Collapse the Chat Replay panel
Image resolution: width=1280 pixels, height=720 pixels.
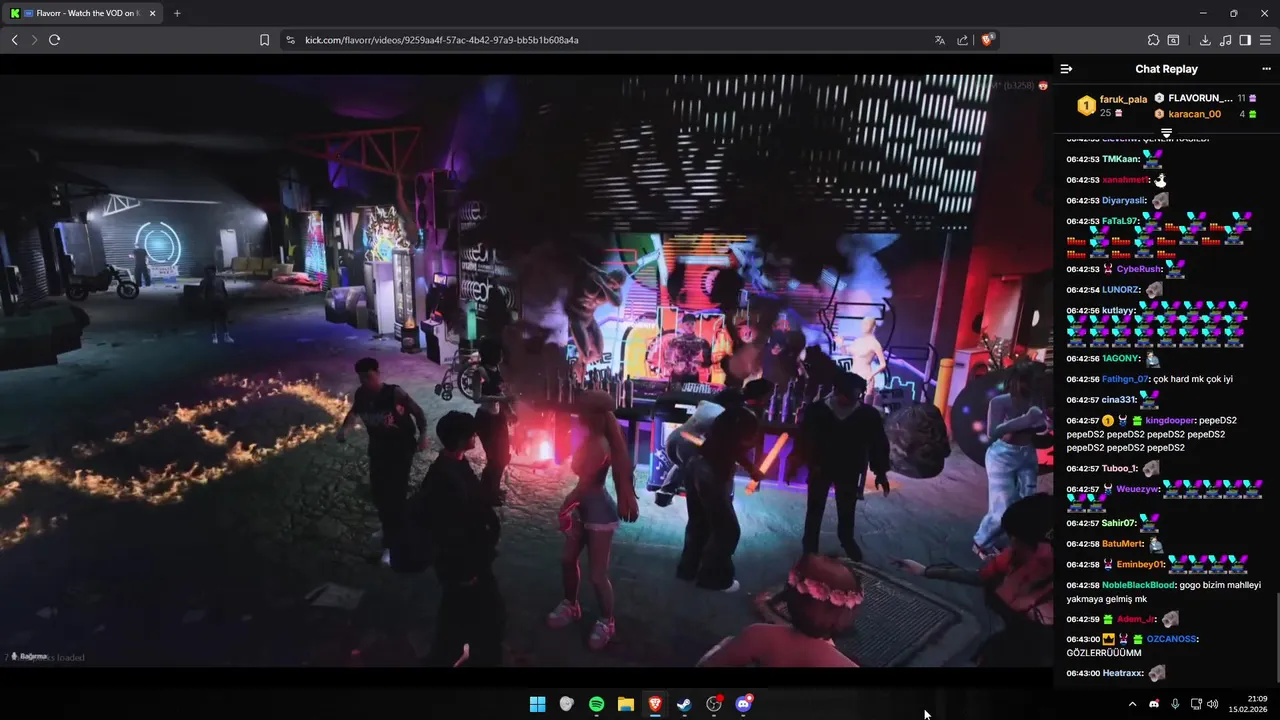[x=1066, y=69]
